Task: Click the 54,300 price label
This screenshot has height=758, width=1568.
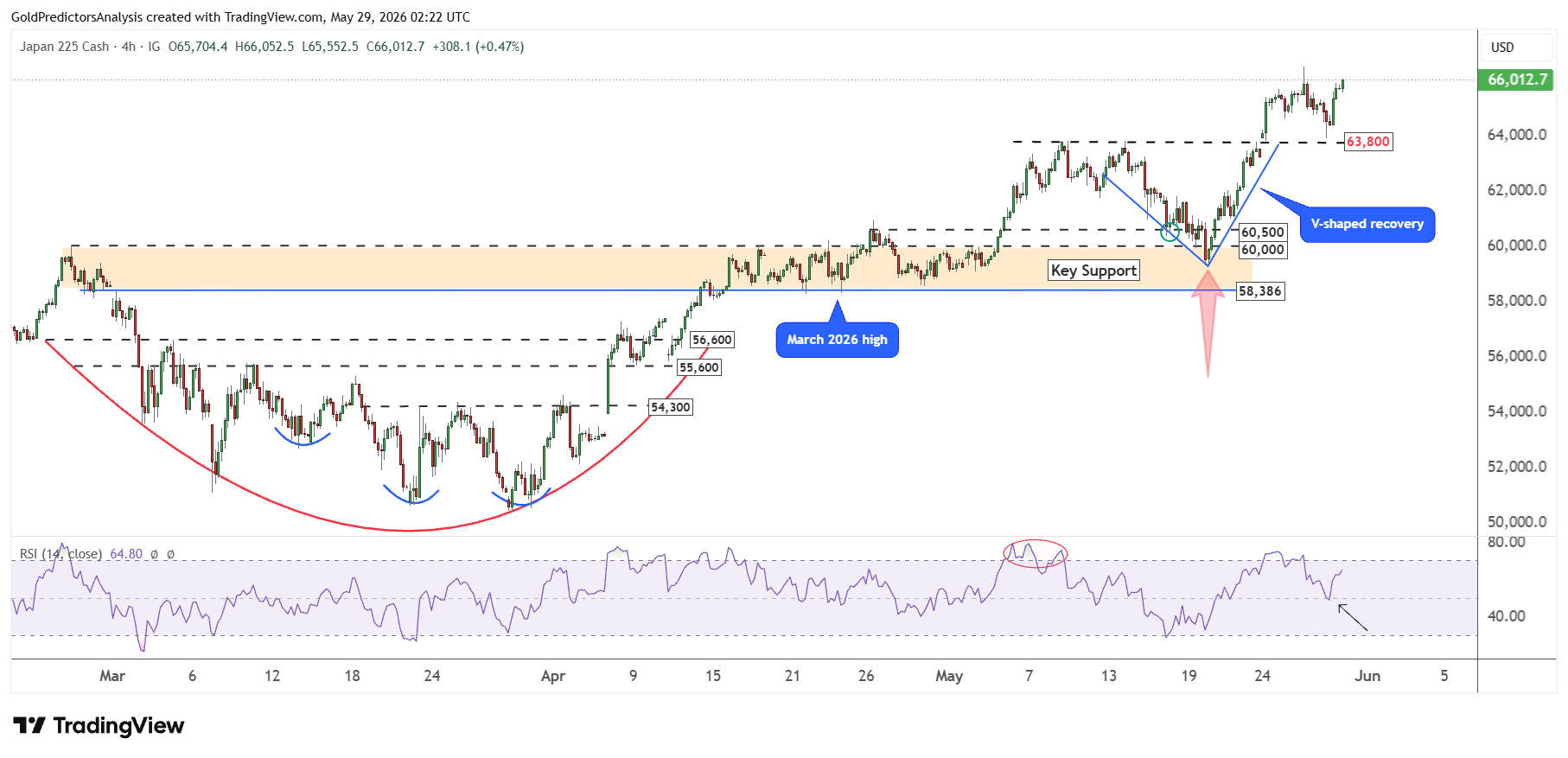Action: (x=671, y=407)
